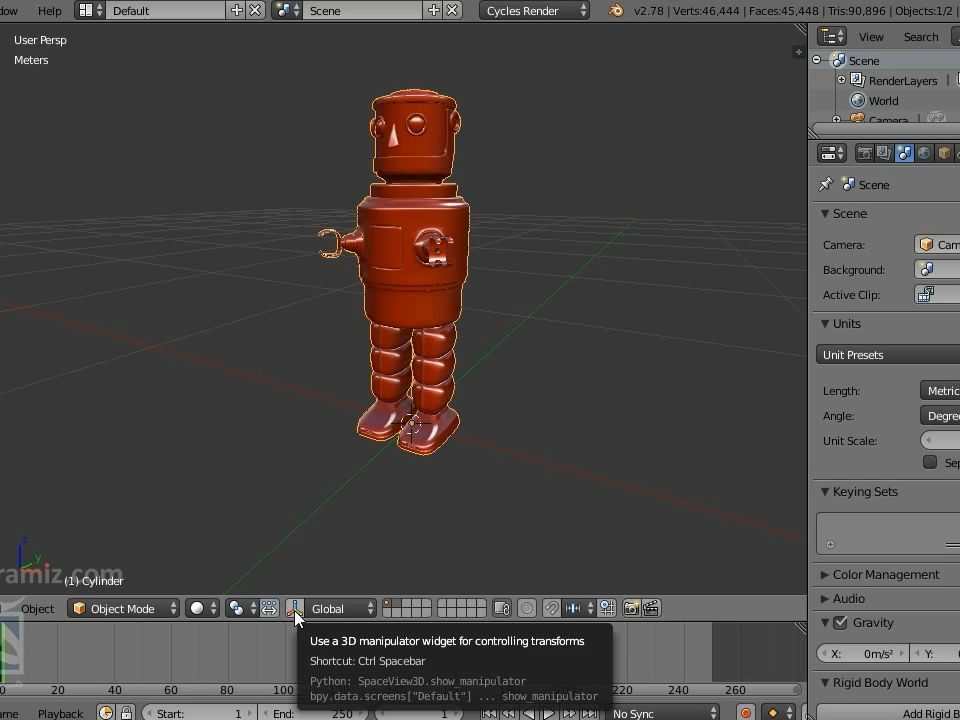Click the Angle unit Degrees button
960x720 pixels.
point(940,416)
